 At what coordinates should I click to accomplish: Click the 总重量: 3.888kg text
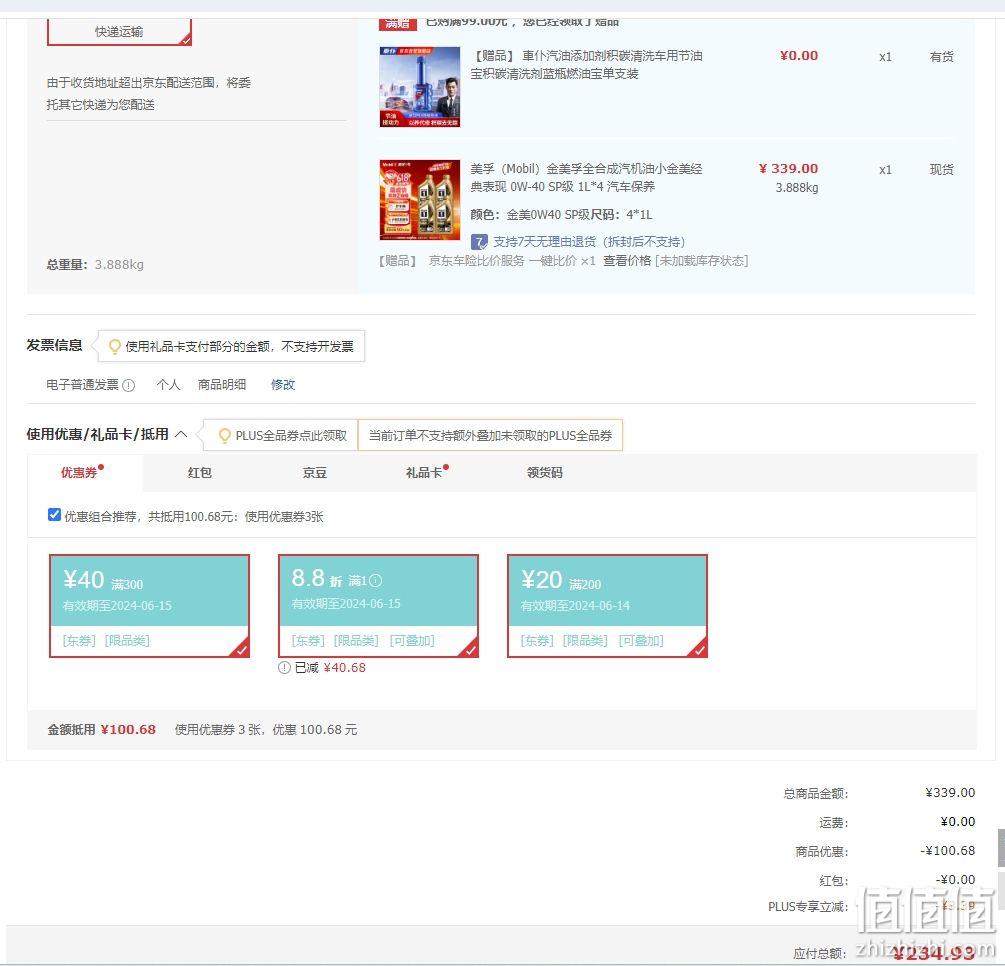[x=95, y=265]
